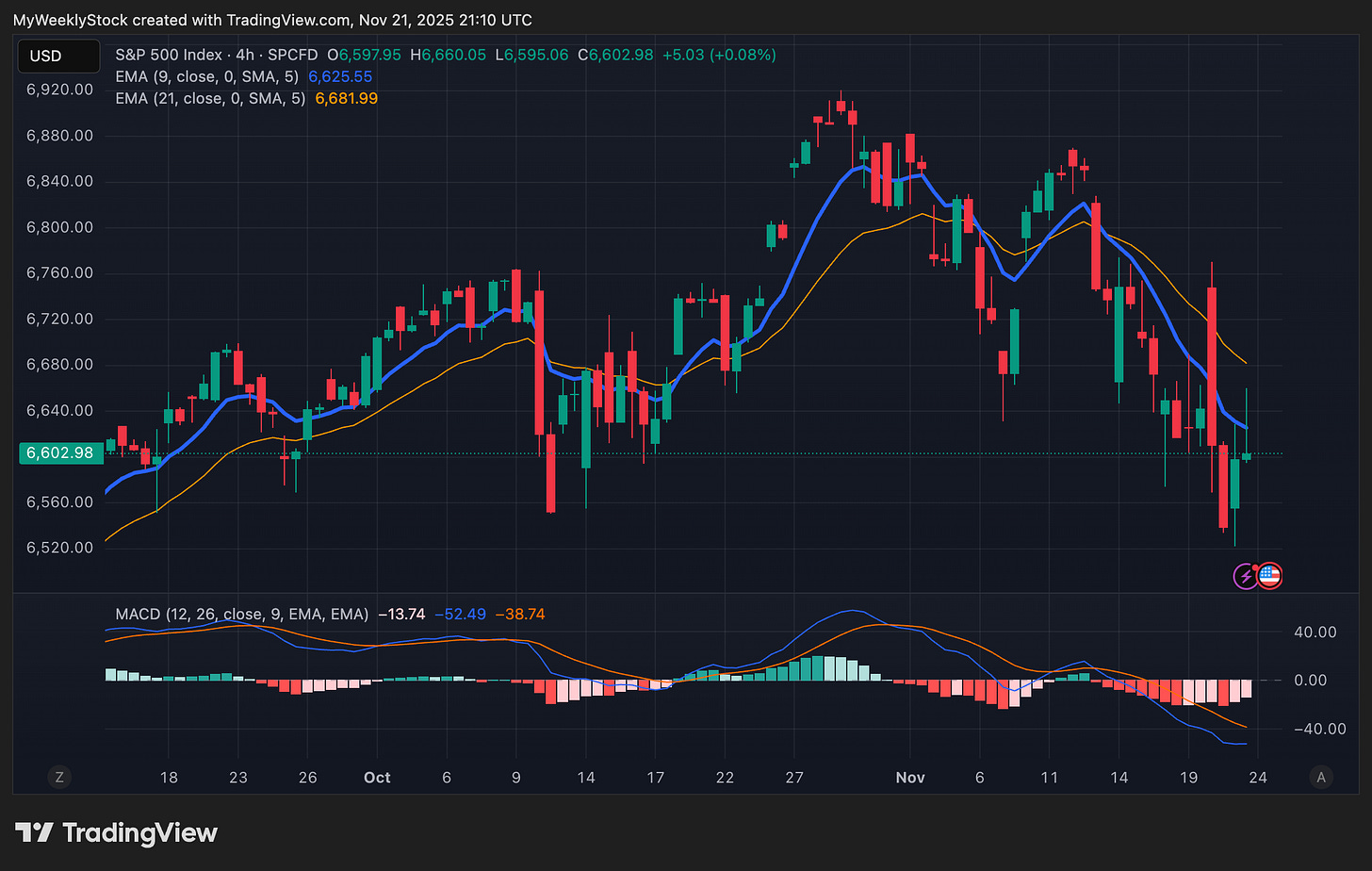Click the MACD line value −52.49
The image size is (1372, 871).
point(460,614)
